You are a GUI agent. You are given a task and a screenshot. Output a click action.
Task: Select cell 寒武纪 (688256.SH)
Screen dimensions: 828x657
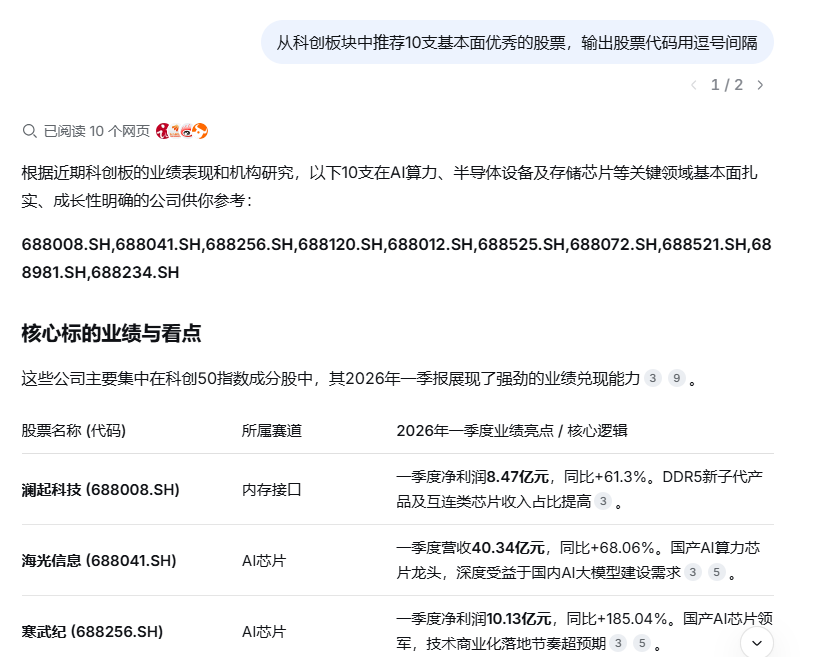(x=92, y=632)
